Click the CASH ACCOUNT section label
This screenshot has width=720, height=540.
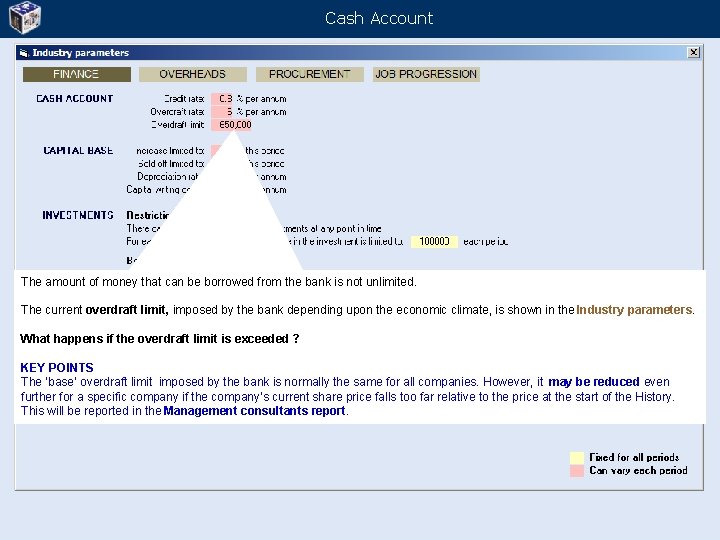click(x=74, y=99)
